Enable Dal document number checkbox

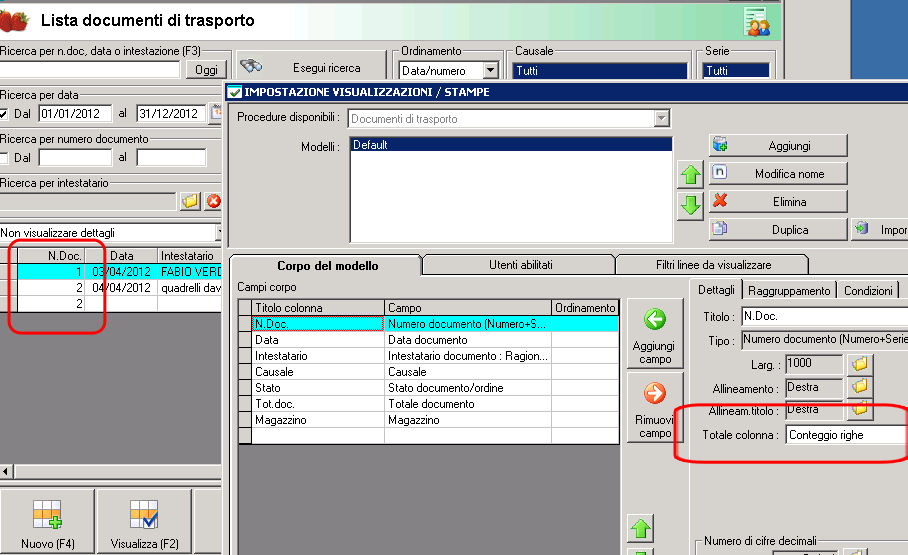[4, 158]
